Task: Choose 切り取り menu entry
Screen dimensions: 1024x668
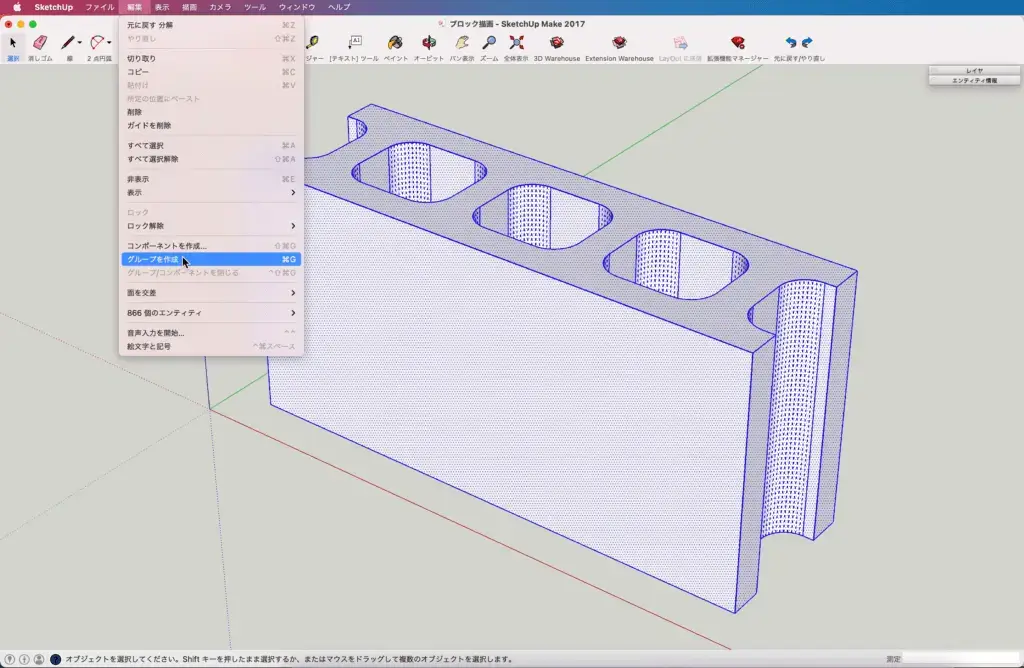Action: point(211,59)
